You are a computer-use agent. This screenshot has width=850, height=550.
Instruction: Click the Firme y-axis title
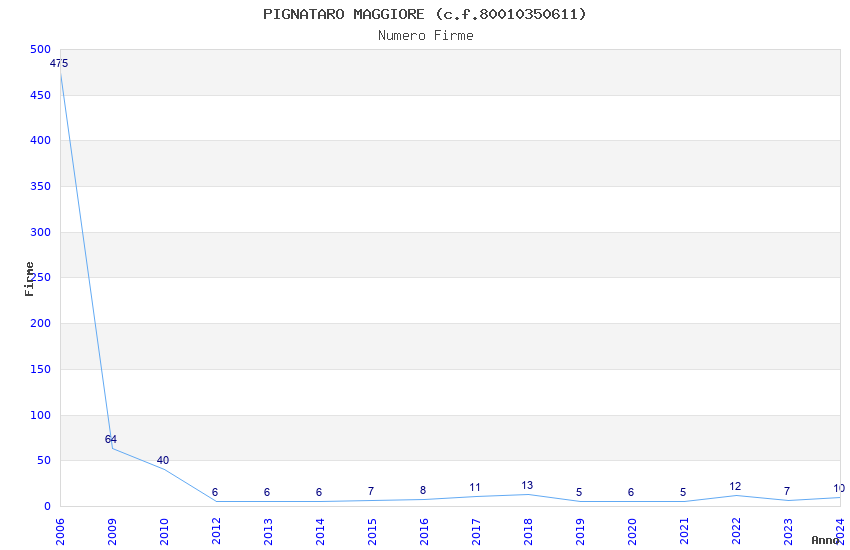29,279
